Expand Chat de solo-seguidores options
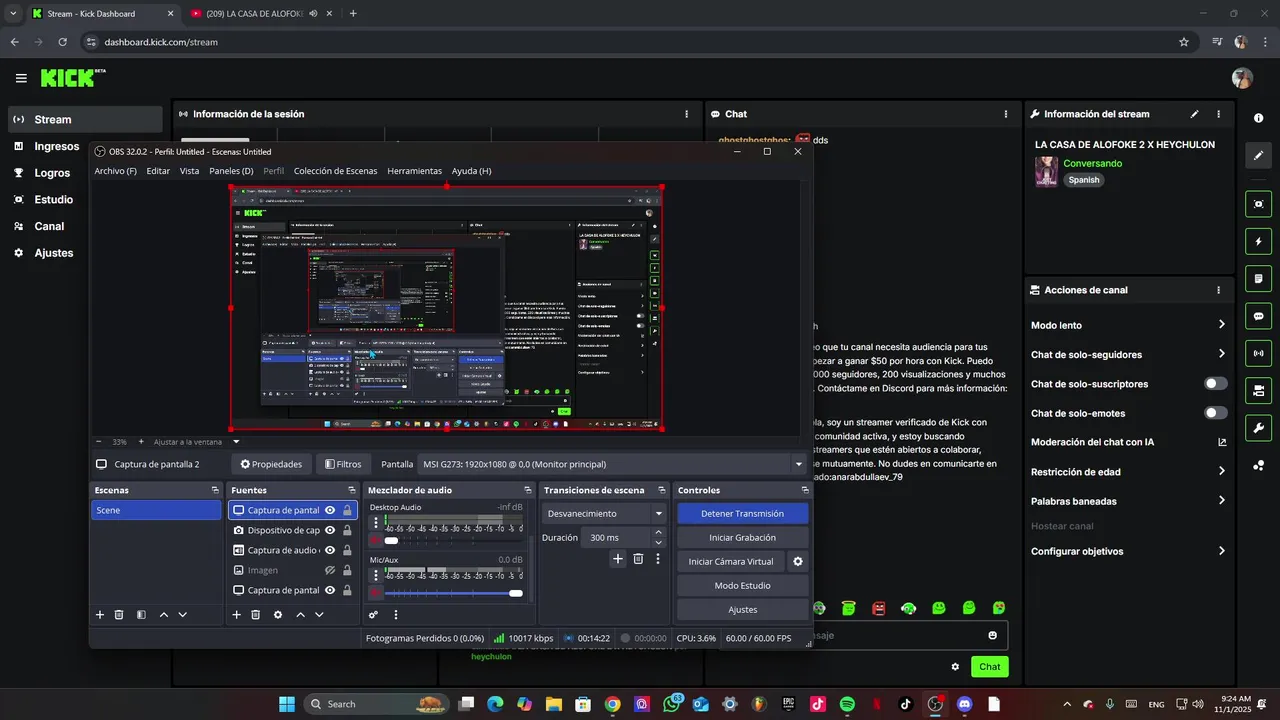Image resolution: width=1280 pixels, height=720 pixels. (1221, 354)
